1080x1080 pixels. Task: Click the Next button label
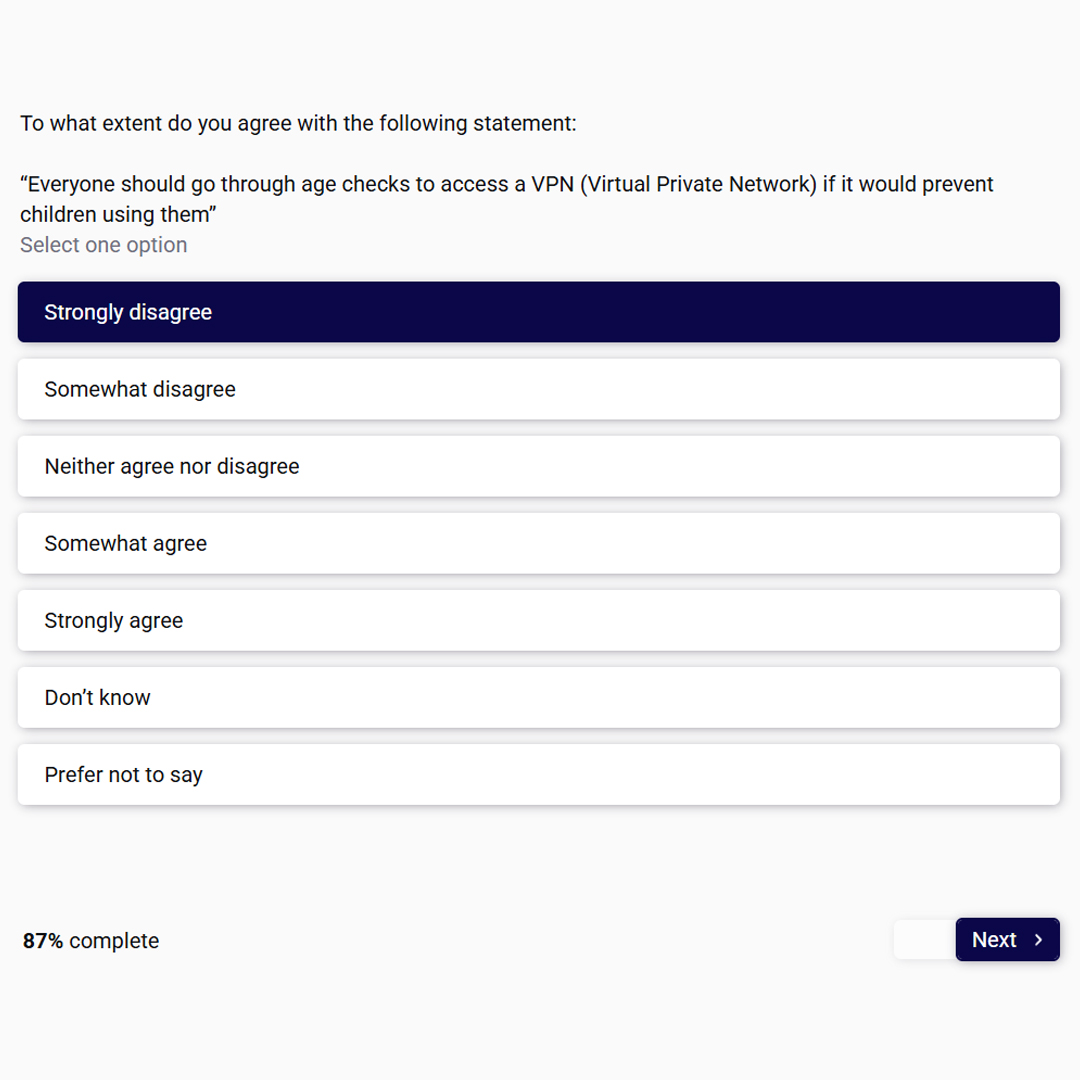pyautogui.click(x=994, y=939)
